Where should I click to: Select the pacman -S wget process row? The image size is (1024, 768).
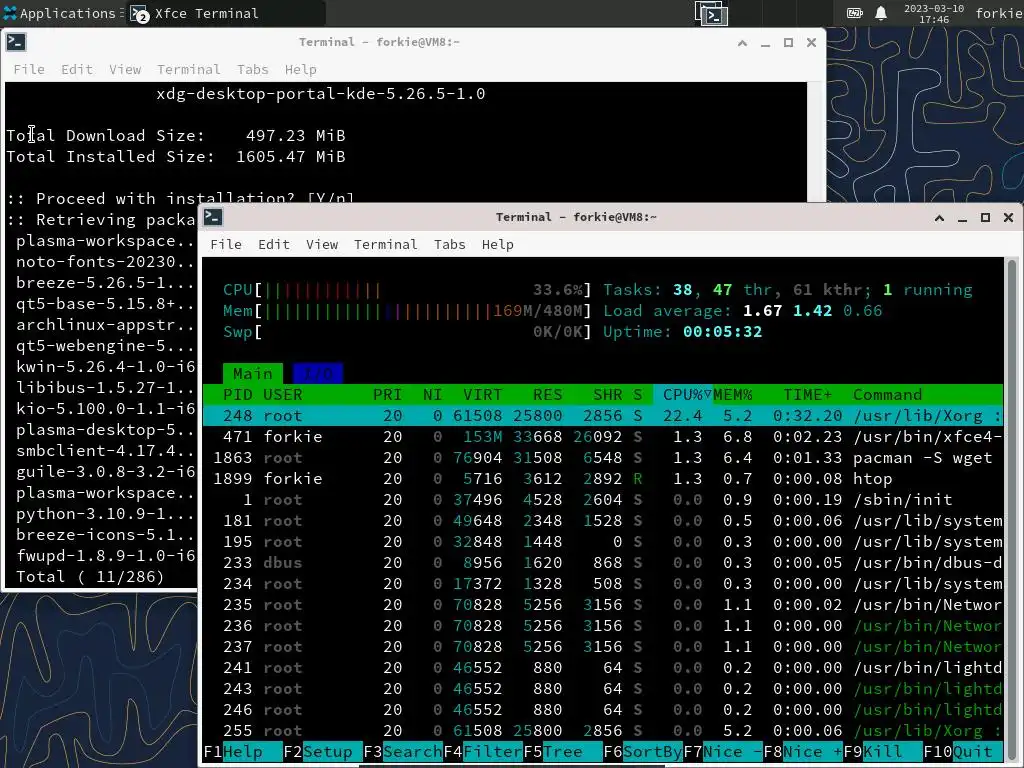[x=603, y=458]
